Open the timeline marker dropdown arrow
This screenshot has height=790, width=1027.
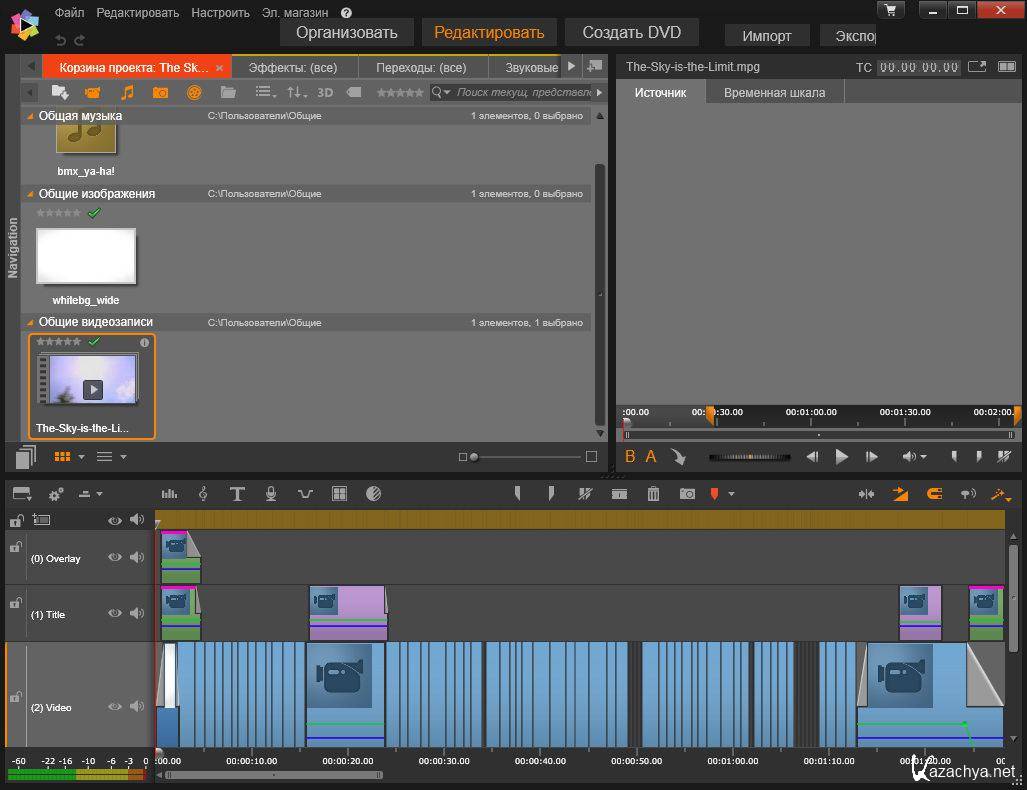[731, 494]
